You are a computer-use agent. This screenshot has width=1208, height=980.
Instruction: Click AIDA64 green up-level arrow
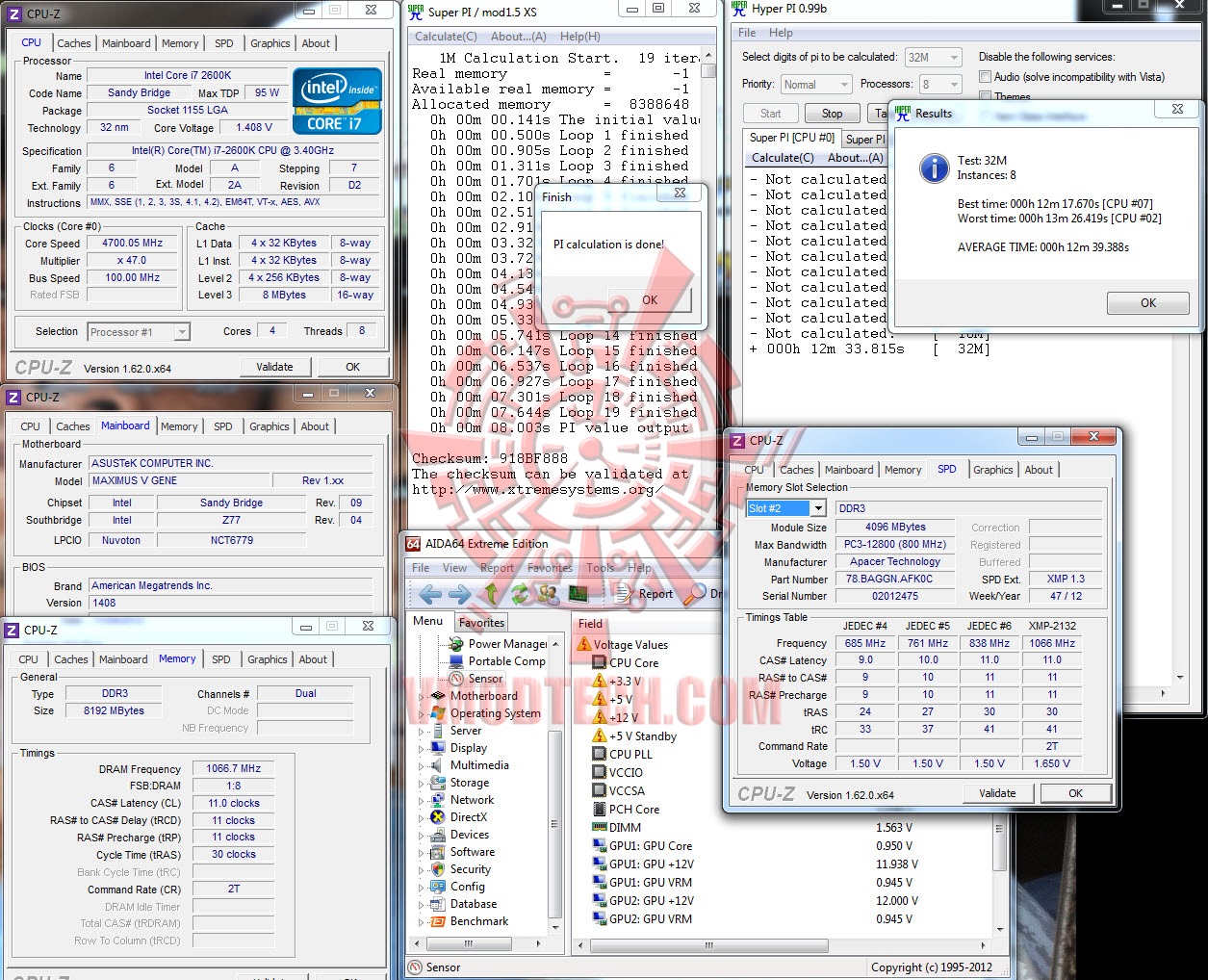pos(491,594)
